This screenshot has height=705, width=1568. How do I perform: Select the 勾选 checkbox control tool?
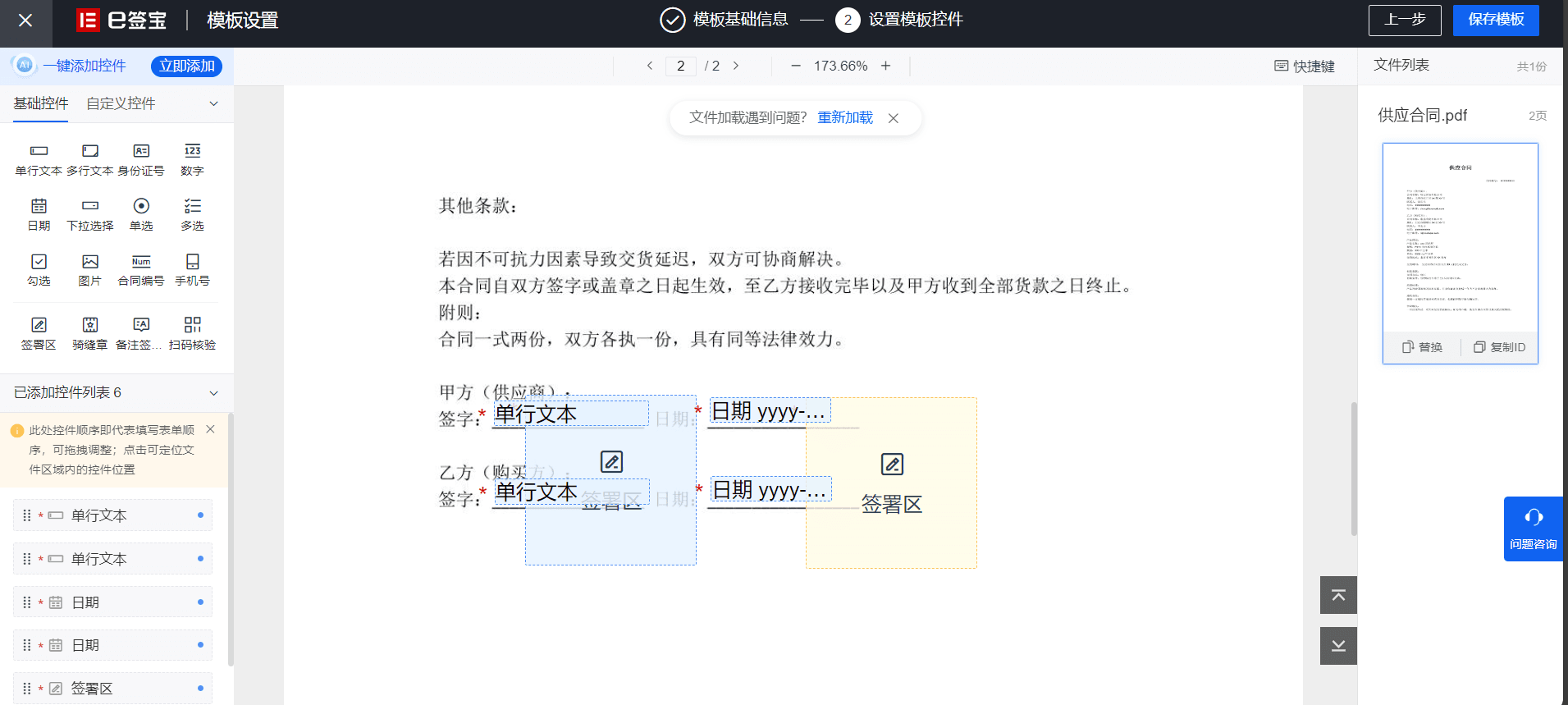pyautogui.click(x=39, y=270)
